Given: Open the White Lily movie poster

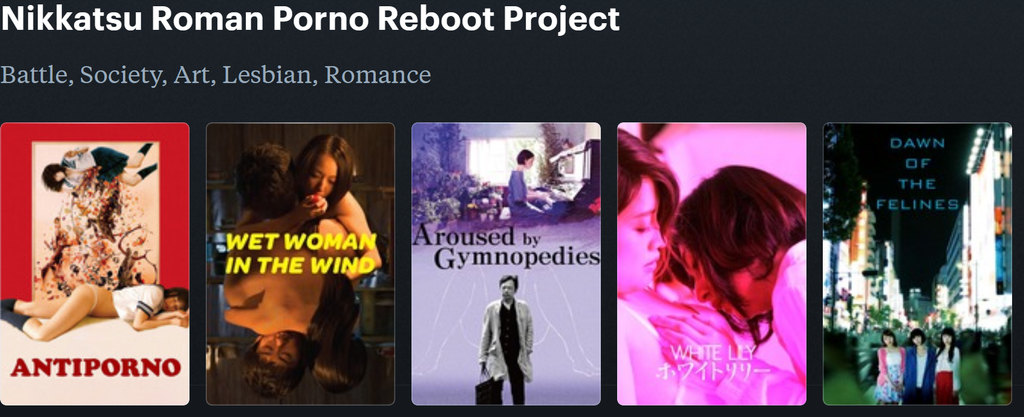Looking at the screenshot, I should click(x=712, y=264).
